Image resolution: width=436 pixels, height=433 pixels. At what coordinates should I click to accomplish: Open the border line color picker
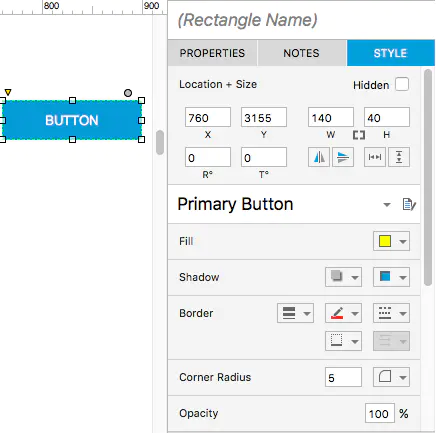343,313
